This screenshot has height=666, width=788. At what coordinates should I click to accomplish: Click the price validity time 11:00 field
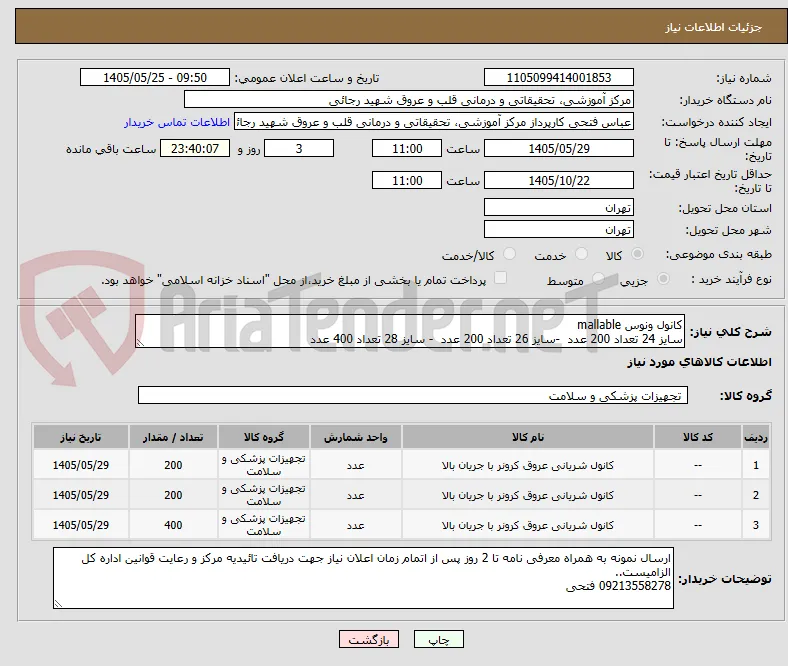tap(407, 180)
